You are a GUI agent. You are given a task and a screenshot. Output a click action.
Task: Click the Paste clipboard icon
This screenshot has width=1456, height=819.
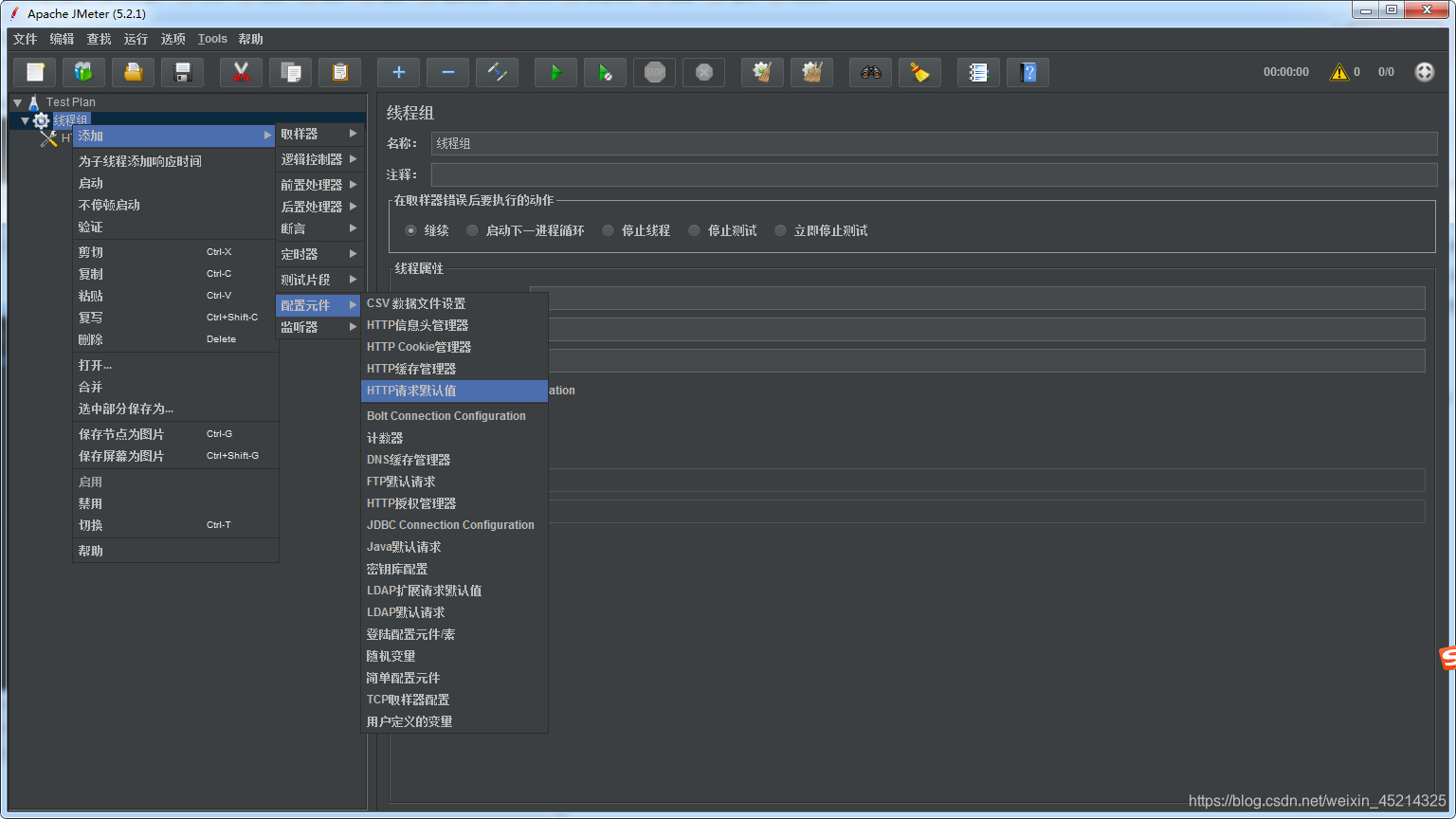[340, 72]
